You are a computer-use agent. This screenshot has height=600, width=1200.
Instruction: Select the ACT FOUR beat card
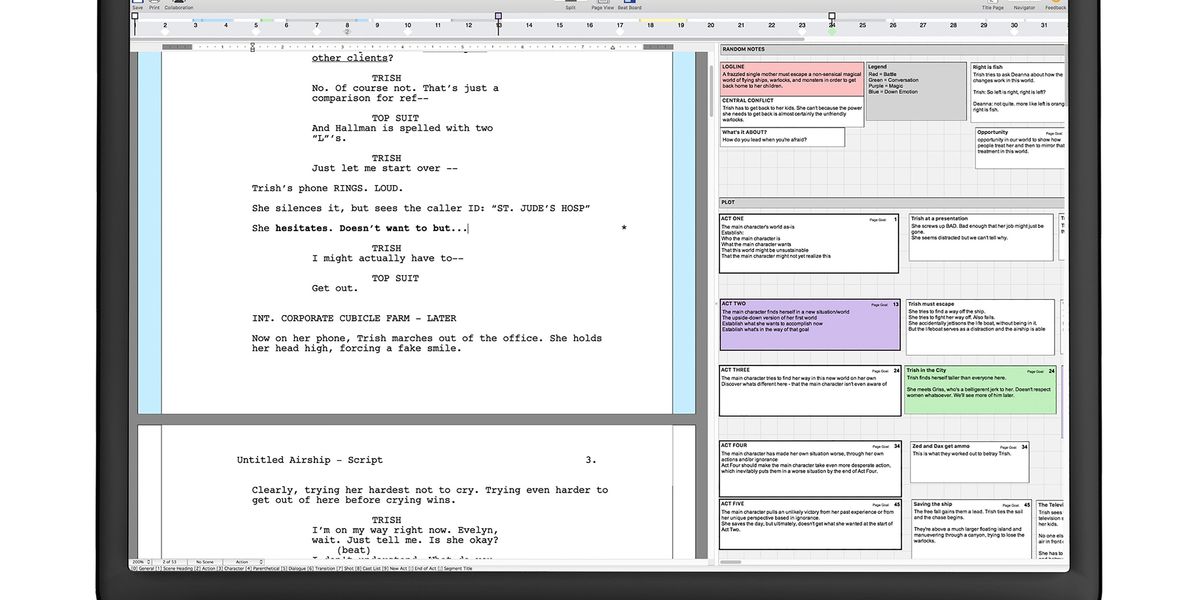811,468
